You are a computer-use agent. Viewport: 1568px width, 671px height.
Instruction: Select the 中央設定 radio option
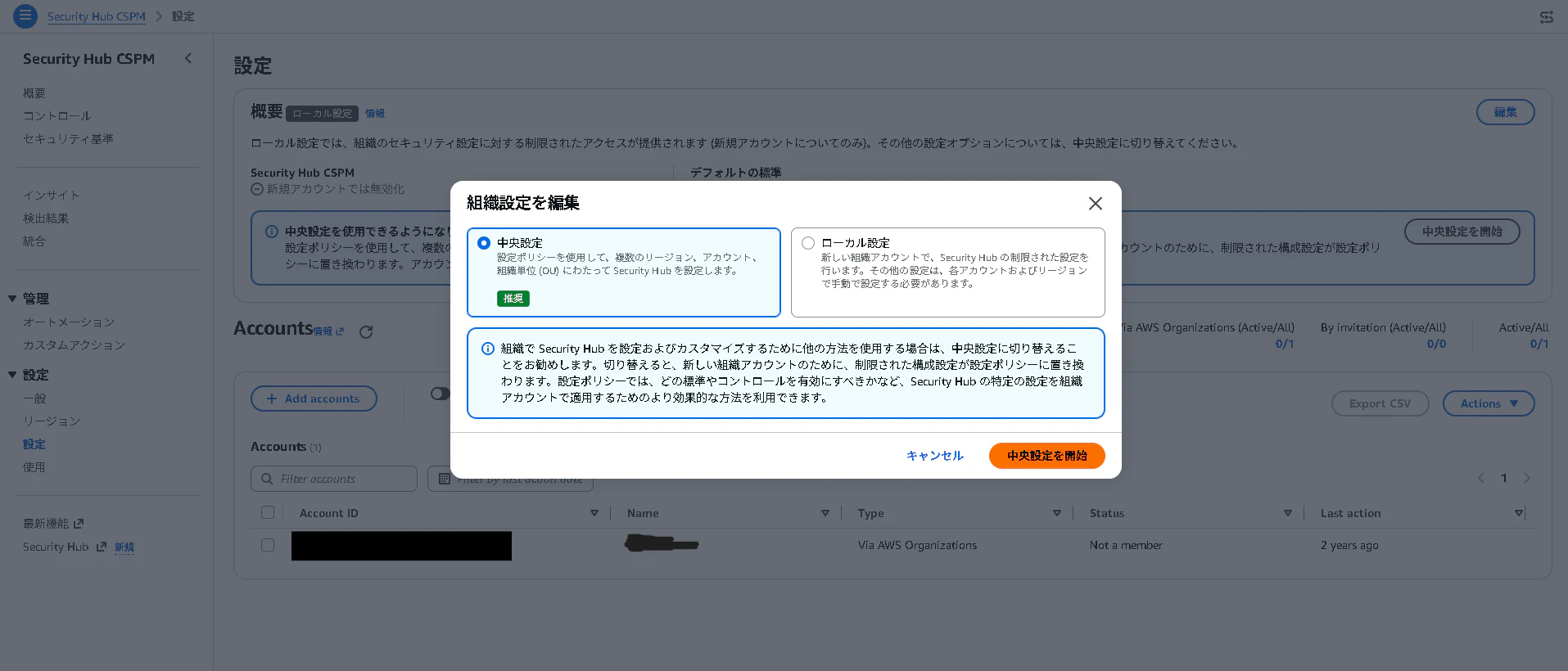(484, 243)
